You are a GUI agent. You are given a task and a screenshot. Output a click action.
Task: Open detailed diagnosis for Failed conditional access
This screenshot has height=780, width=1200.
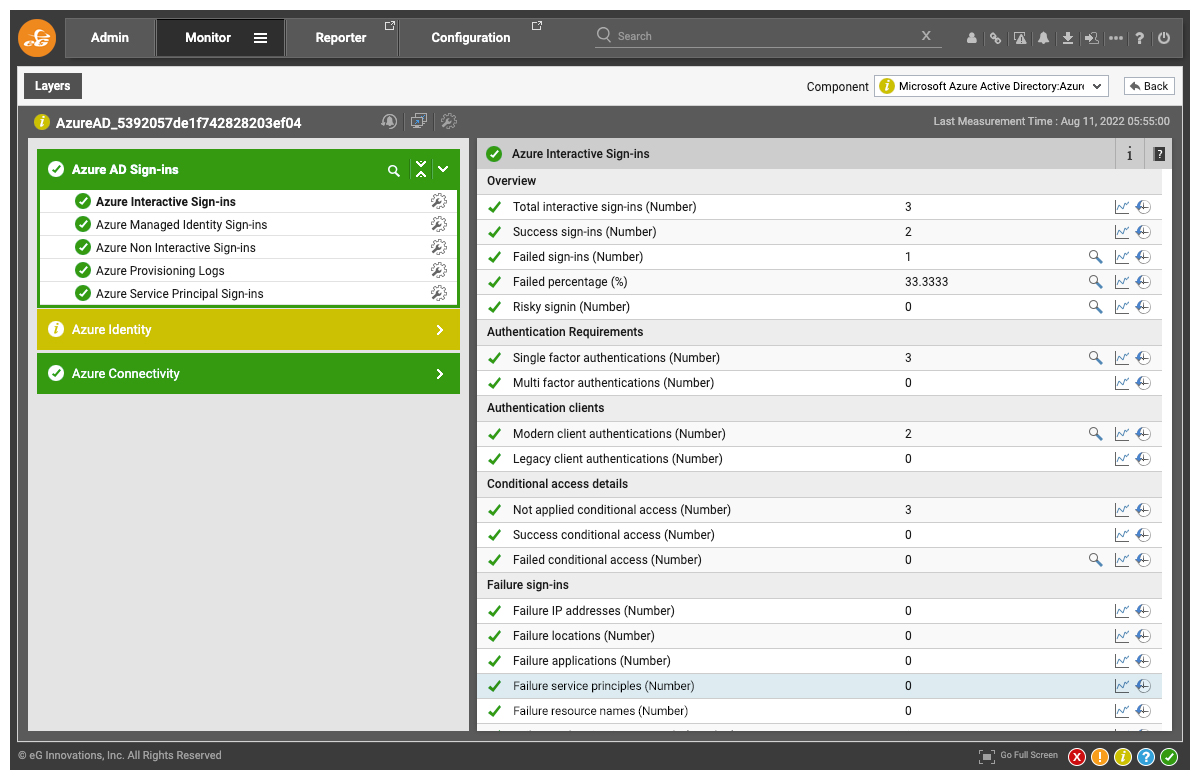(1095, 560)
